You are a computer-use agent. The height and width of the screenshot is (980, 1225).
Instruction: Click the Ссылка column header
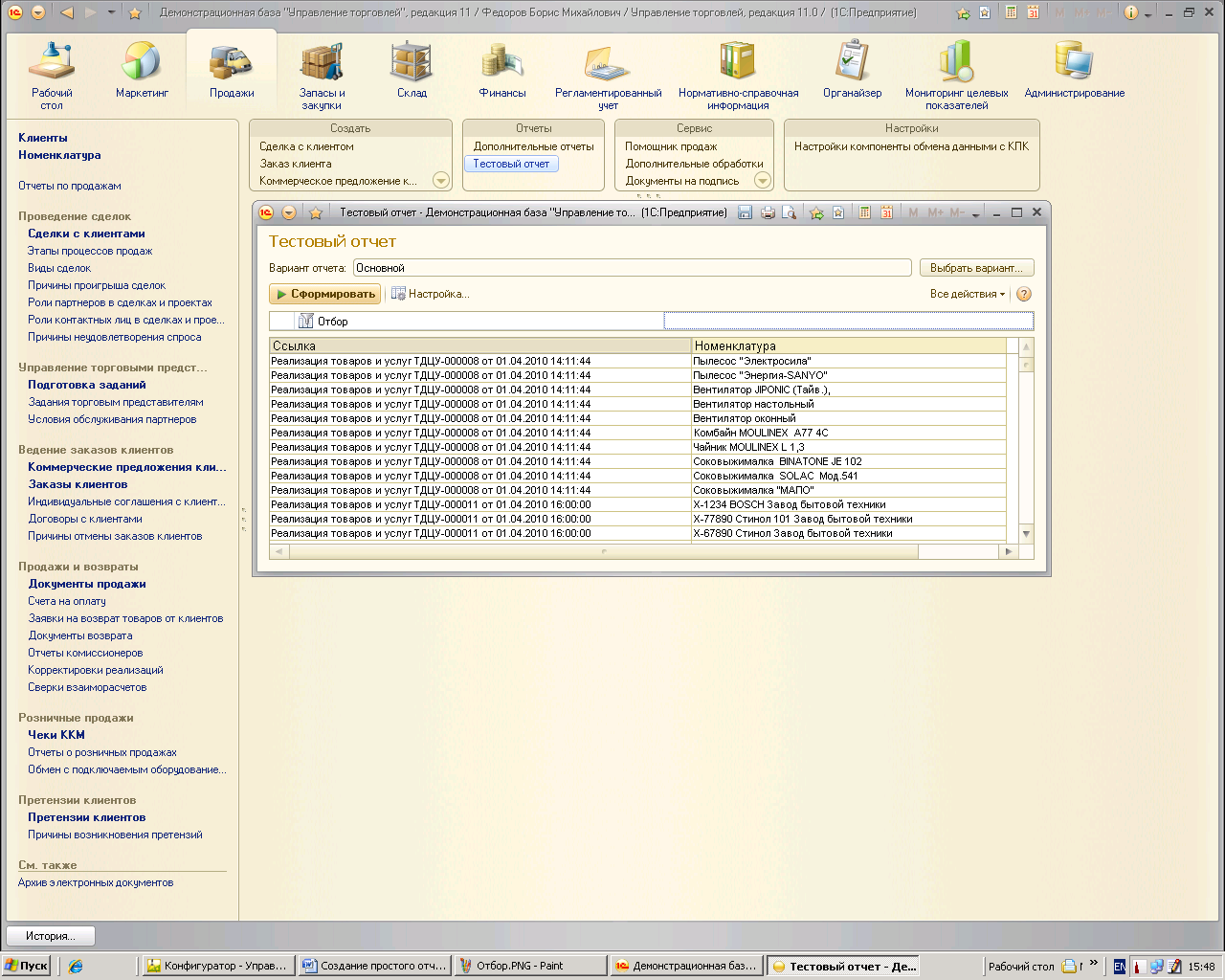(480, 346)
